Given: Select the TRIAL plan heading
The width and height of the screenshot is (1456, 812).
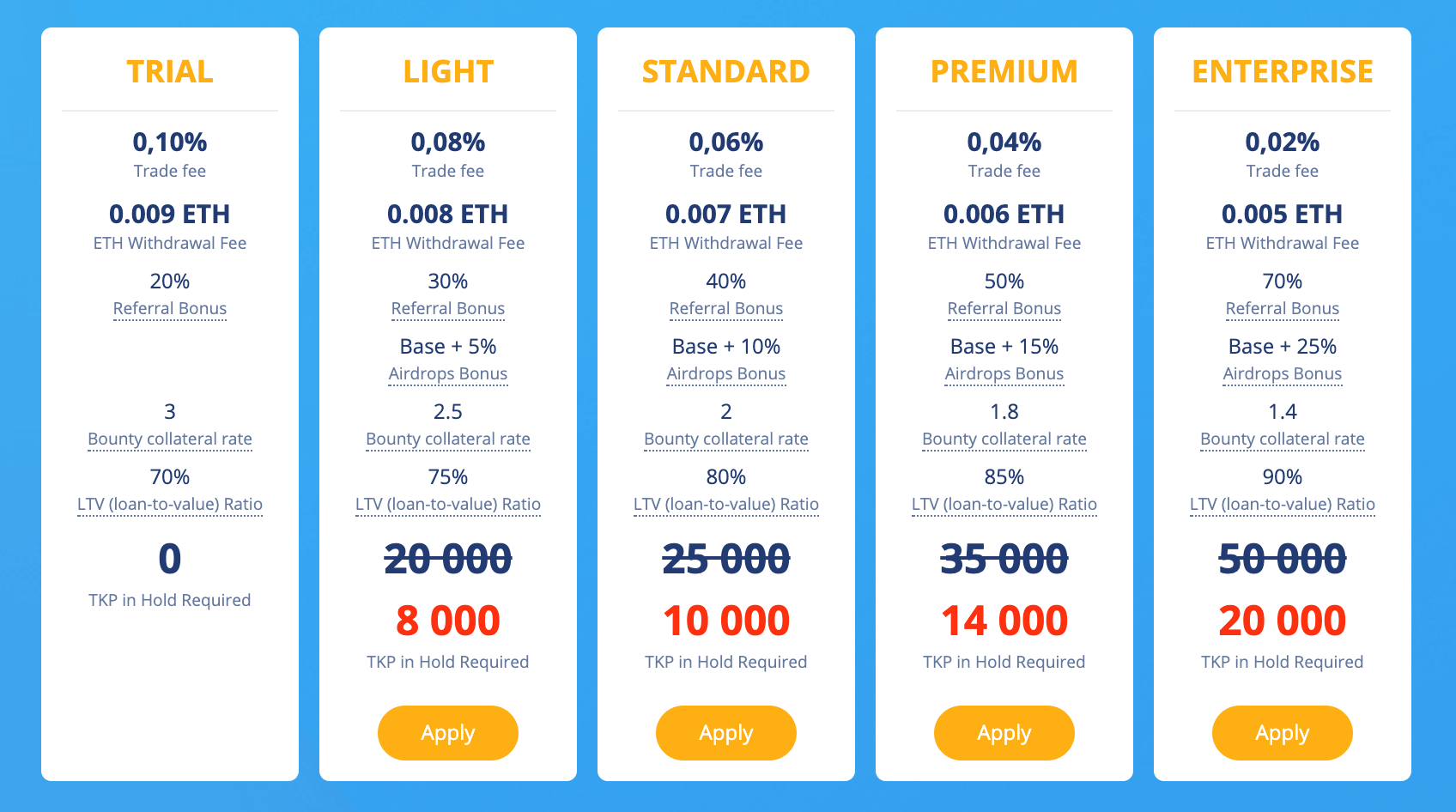Looking at the screenshot, I should 170,71.
